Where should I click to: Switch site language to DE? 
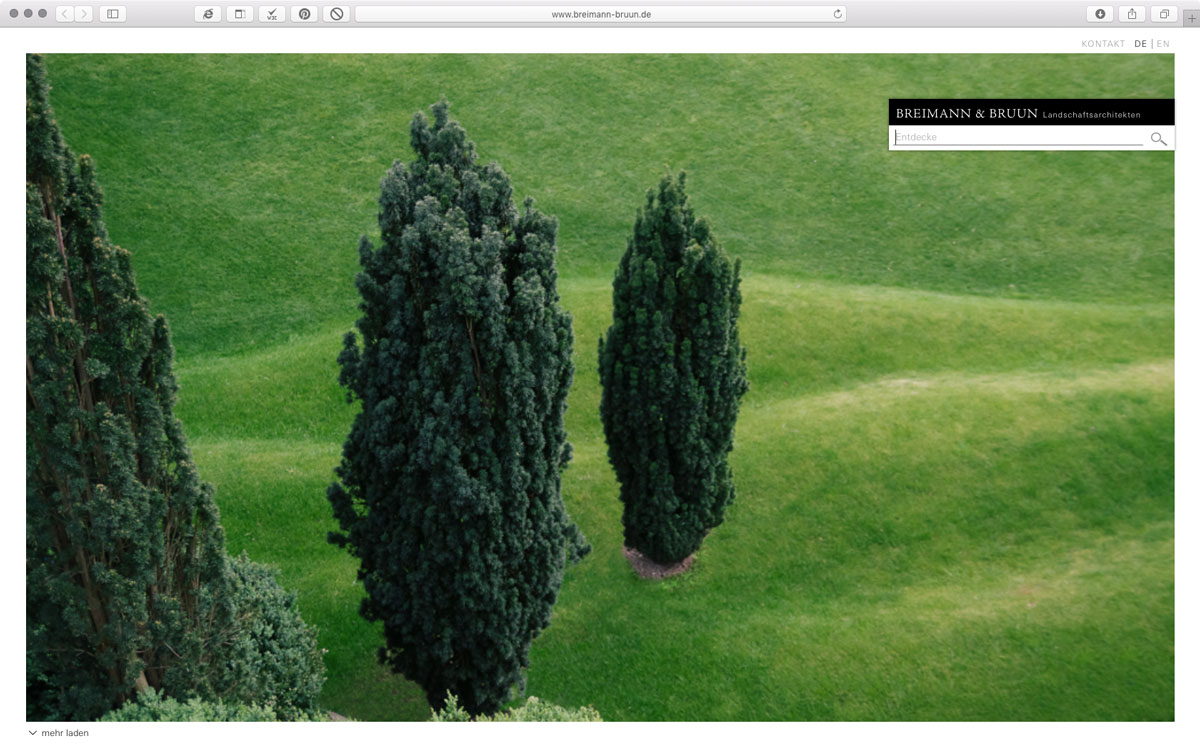1141,44
